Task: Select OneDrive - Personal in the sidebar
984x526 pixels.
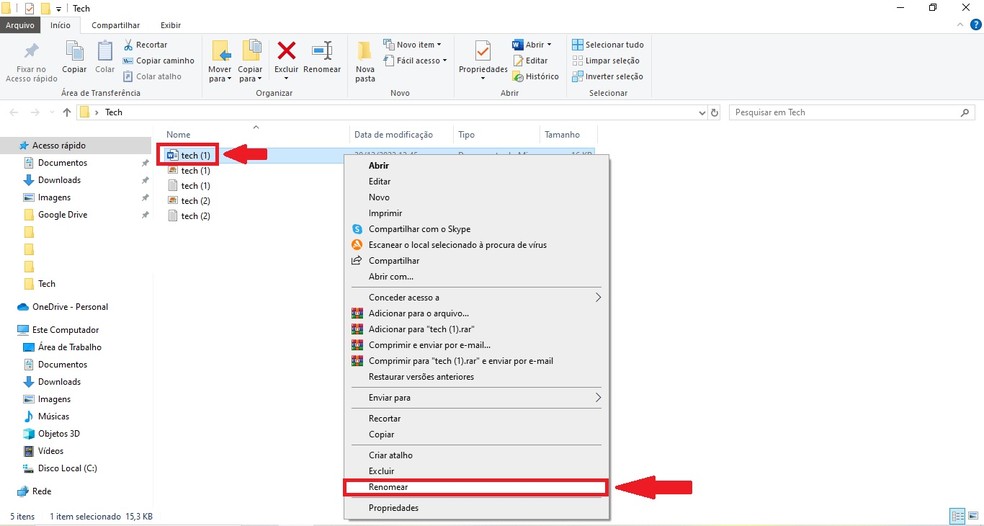Action: (70, 307)
